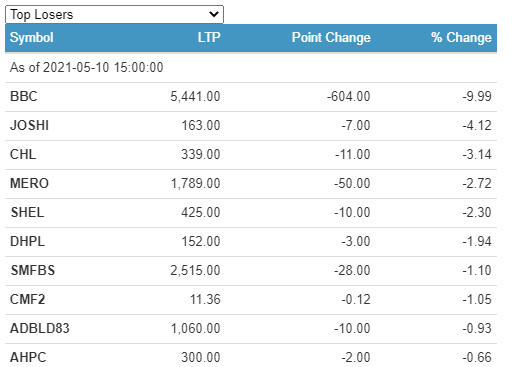The image size is (517, 367).
Task: Click the dropdown chevron arrow
Action: pyautogui.click(x=214, y=14)
